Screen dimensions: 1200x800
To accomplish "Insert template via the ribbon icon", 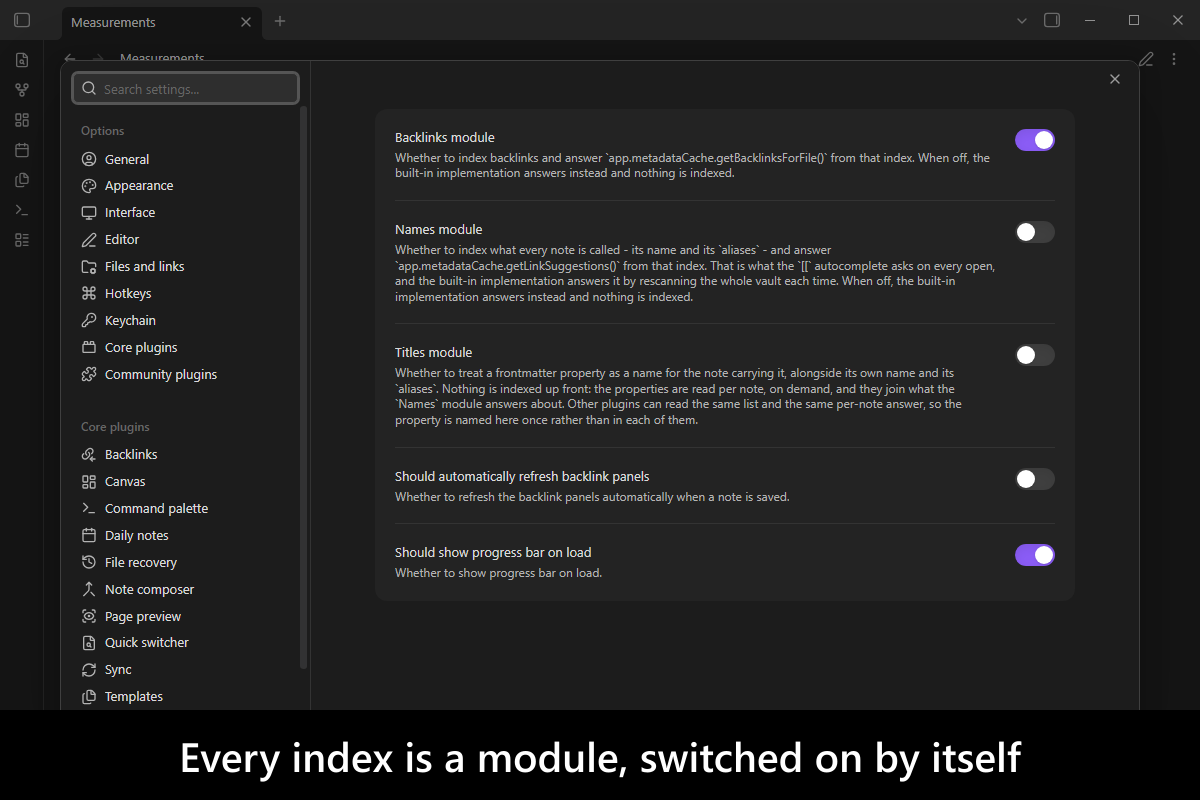I will [x=22, y=180].
